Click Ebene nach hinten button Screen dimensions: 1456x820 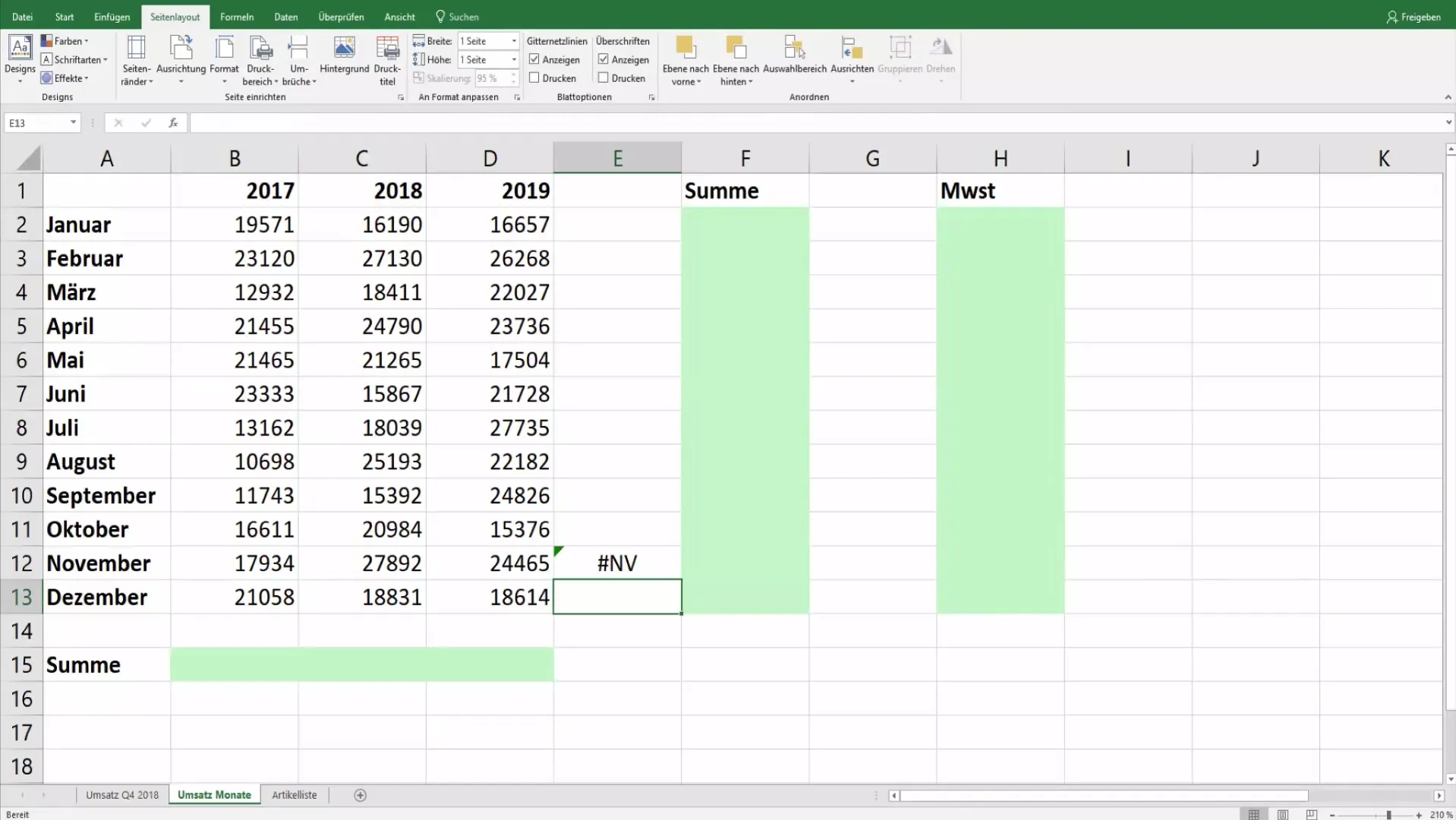[x=736, y=60]
